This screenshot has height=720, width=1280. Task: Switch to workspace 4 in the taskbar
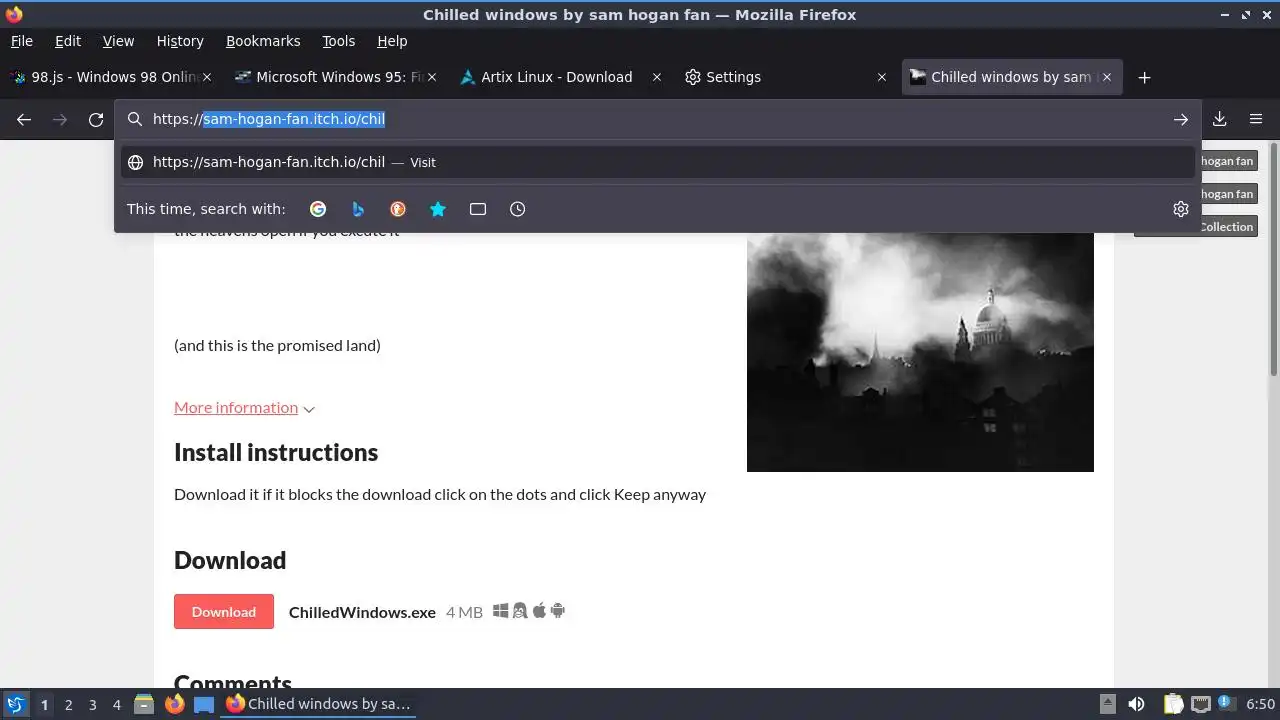pyautogui.click(x=116, y=704)
